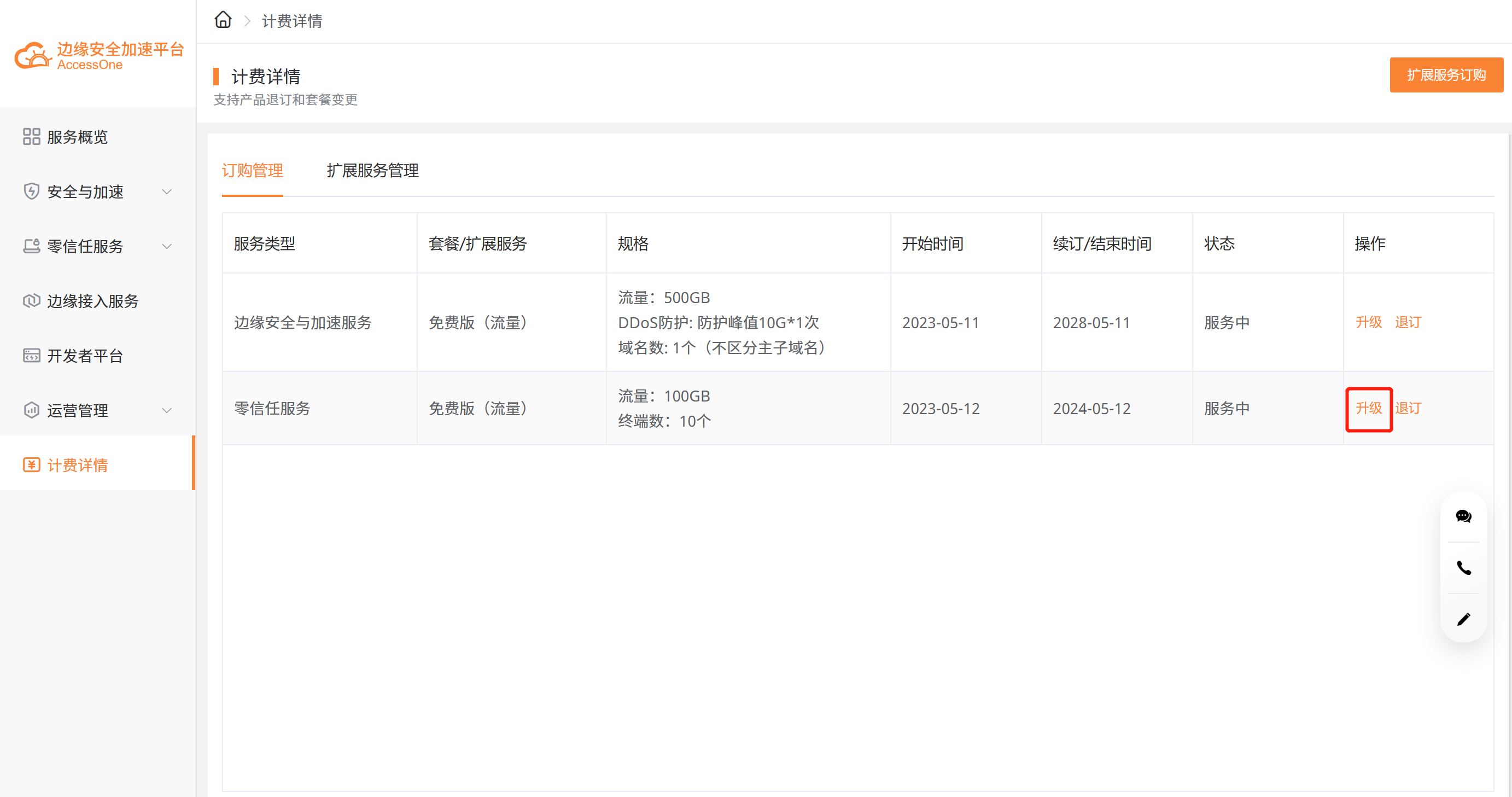Image resolution: width=1512 pixels, height=797 pixels.
Task: Click the 服务概览 grid icon
Action: (32, 137)
